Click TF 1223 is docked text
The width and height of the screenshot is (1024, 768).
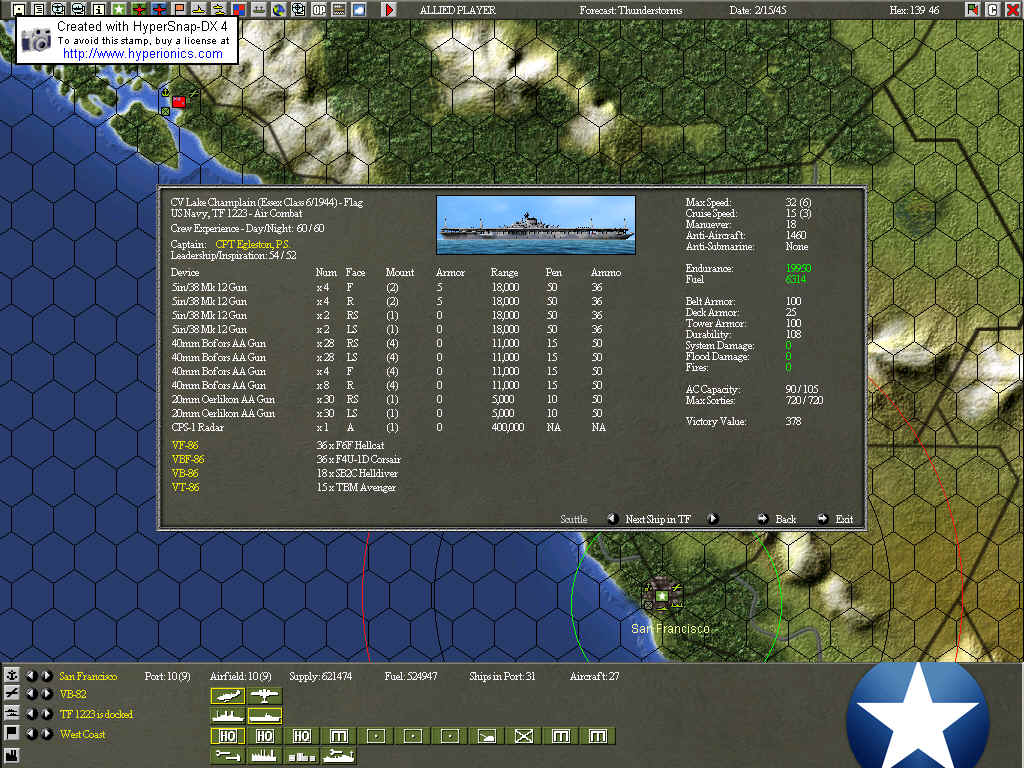point(96,714)
